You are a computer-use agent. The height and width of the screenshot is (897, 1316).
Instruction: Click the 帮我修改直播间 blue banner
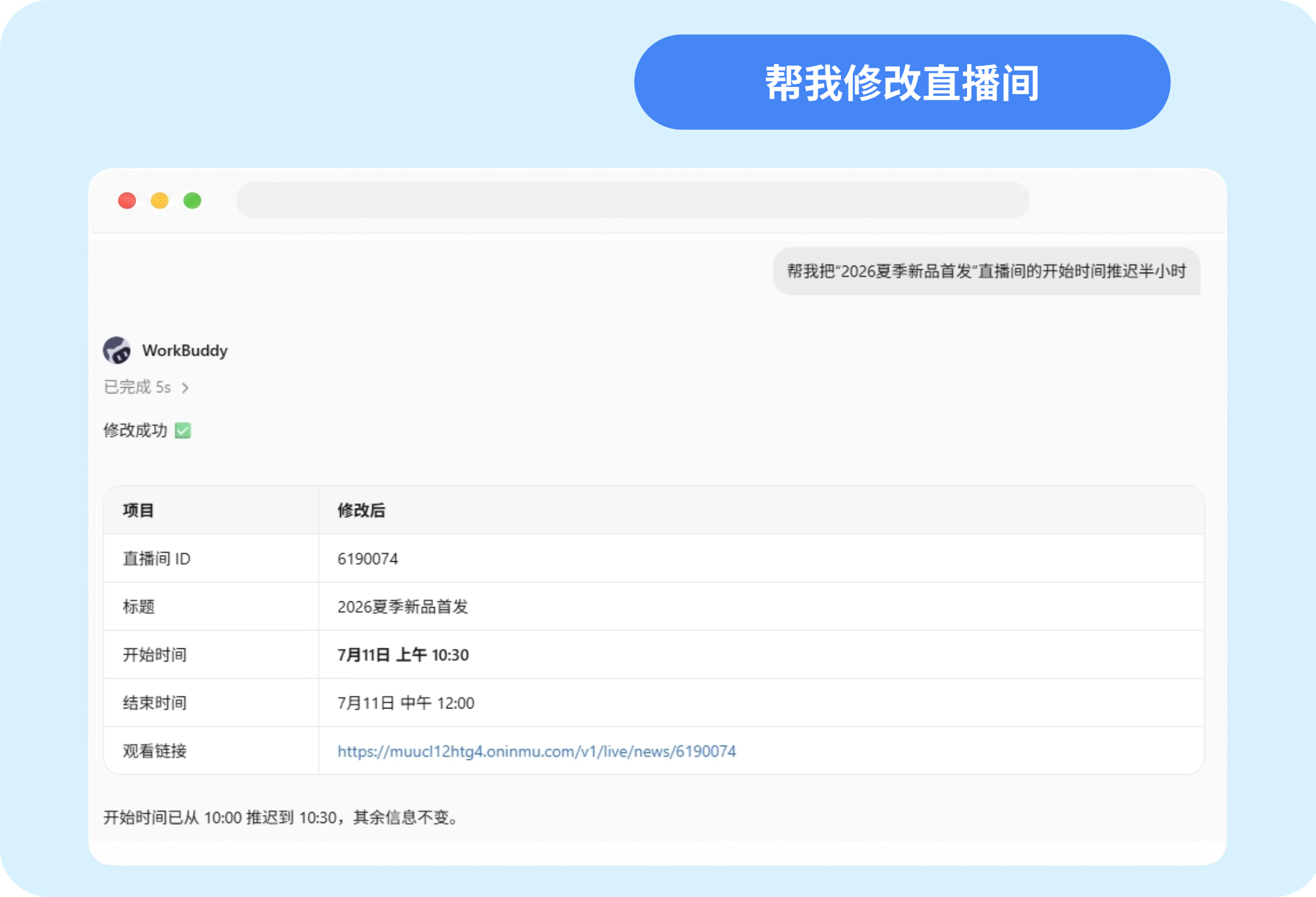[x=902, y=82]
